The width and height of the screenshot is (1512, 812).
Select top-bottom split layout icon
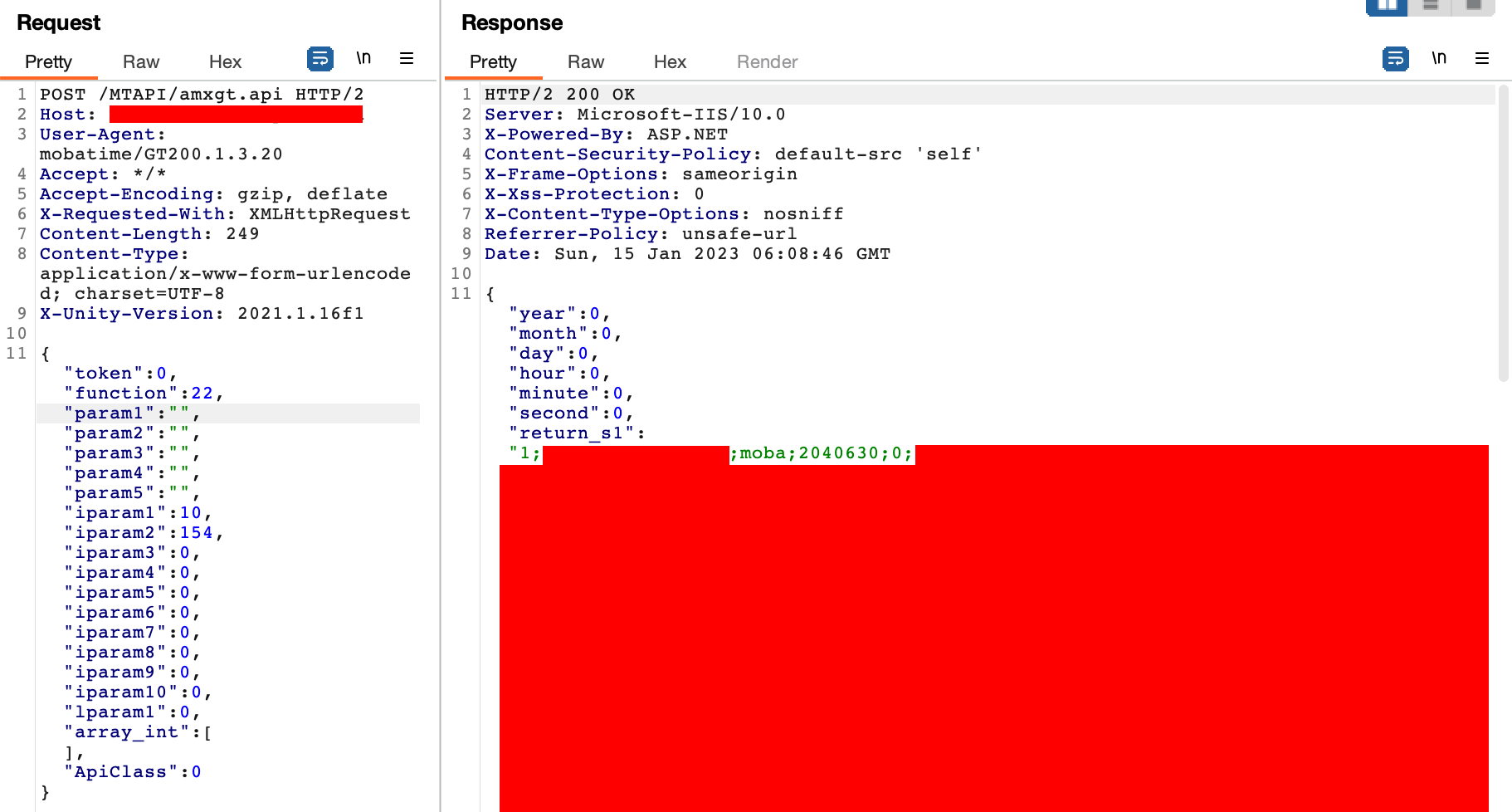pyautogui.click(x=1430, y=7)
